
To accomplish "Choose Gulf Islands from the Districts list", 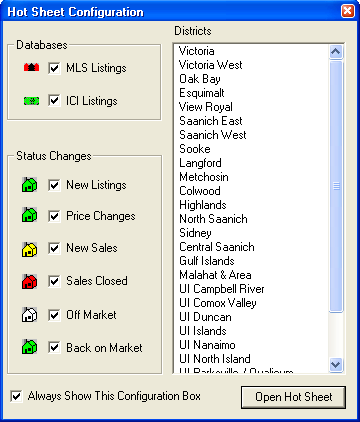I will click(x=207, y=261).
